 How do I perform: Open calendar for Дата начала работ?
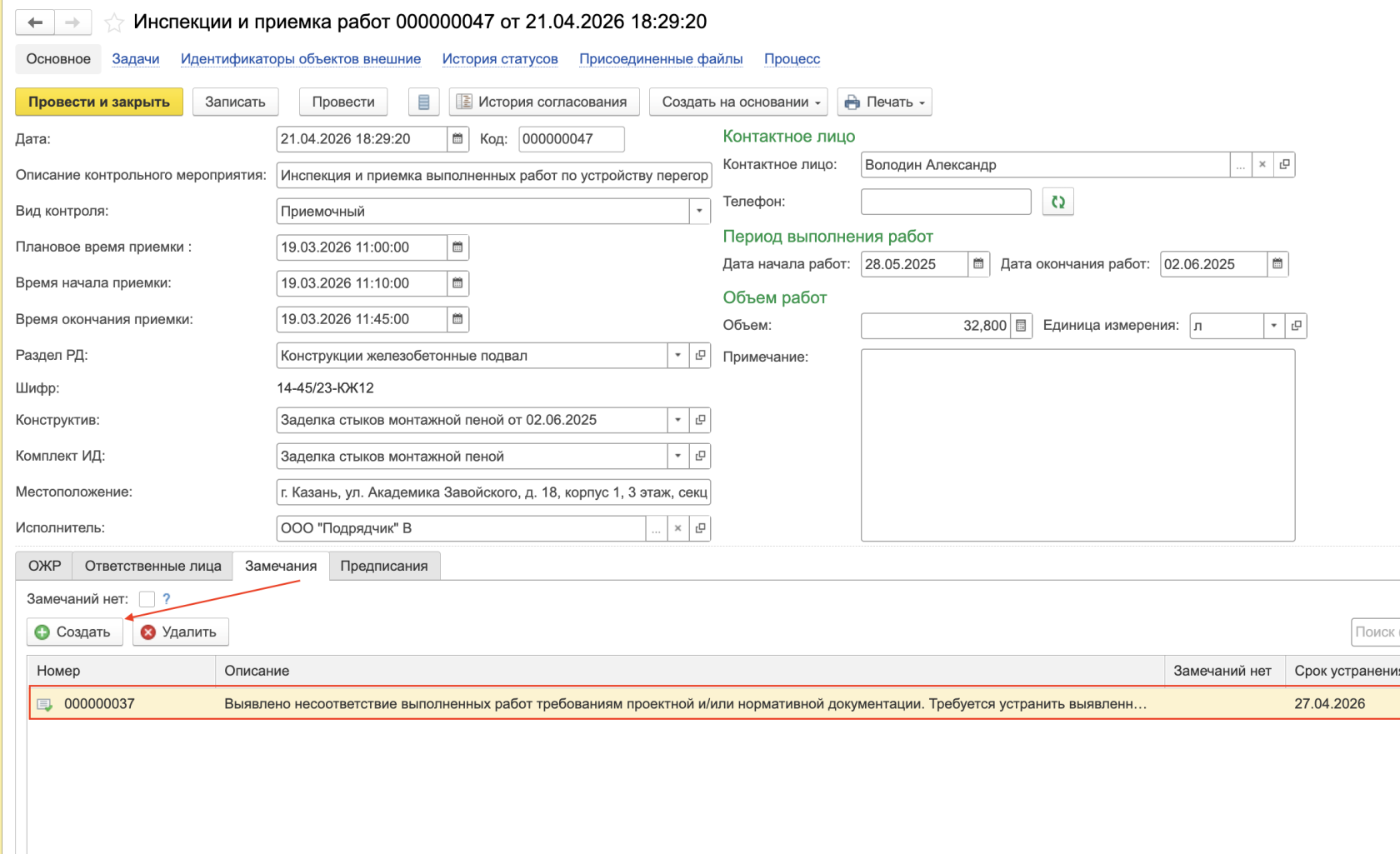coord(978,264)
